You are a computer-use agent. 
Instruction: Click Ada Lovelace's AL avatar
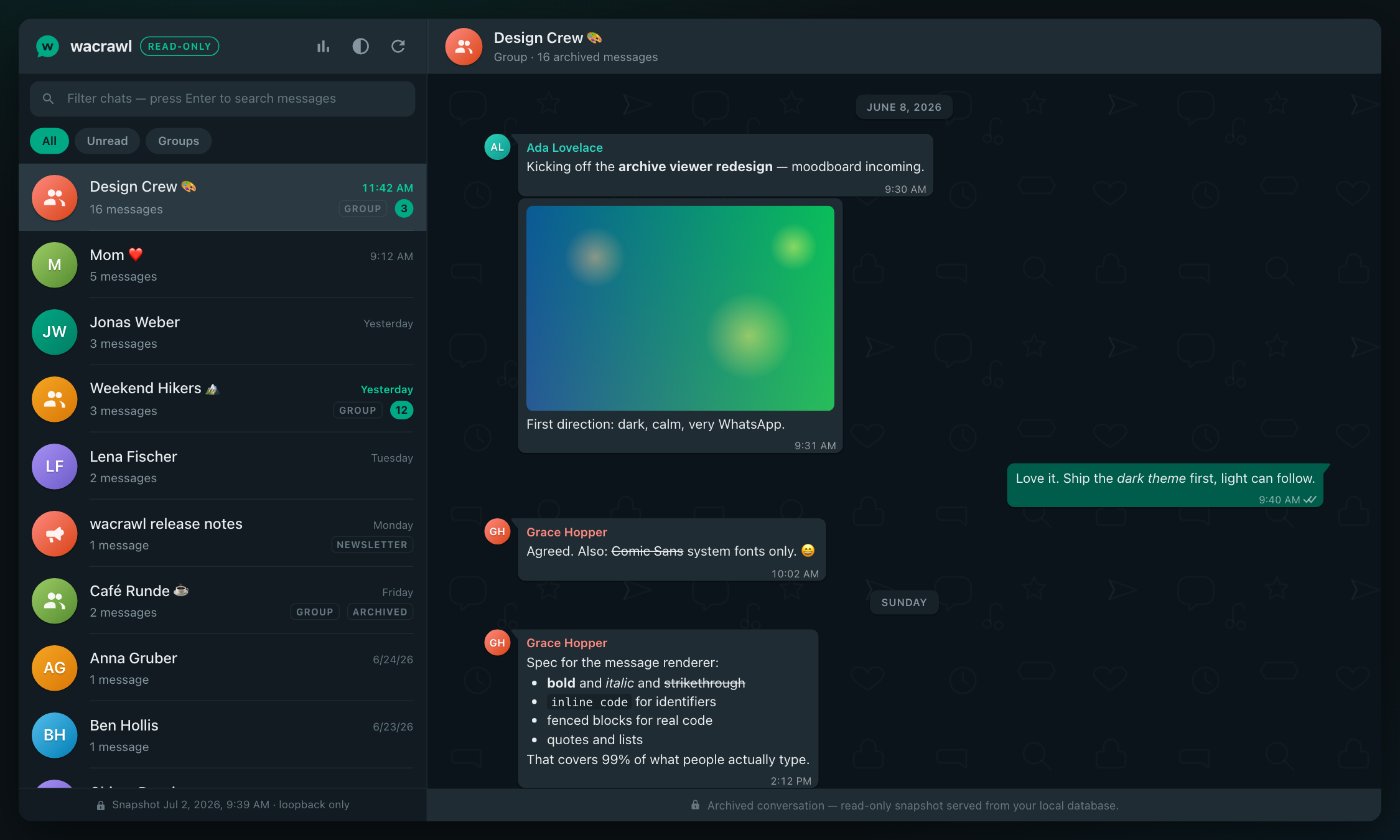497,147
